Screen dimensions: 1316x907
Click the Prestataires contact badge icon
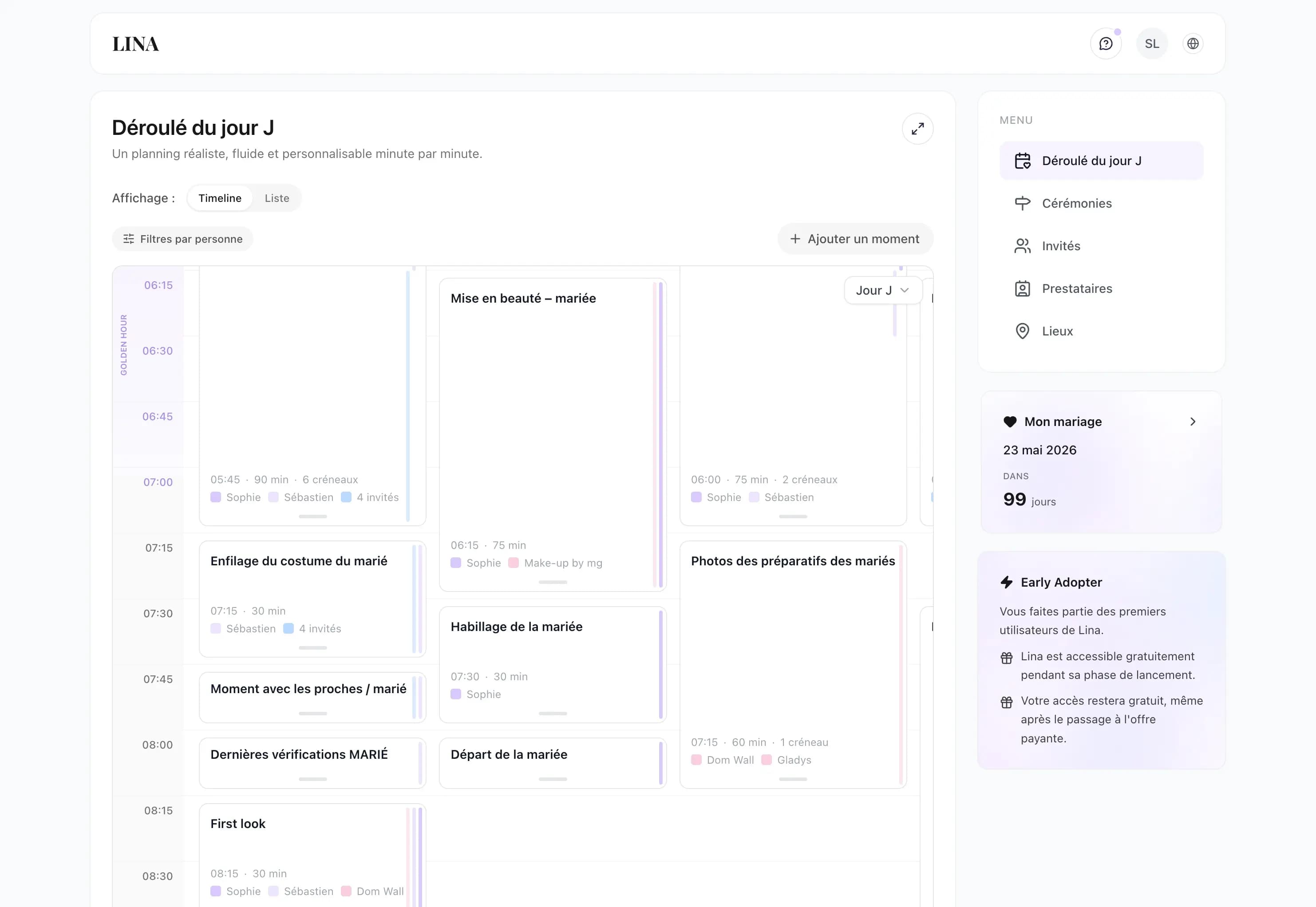point(1022,289)
